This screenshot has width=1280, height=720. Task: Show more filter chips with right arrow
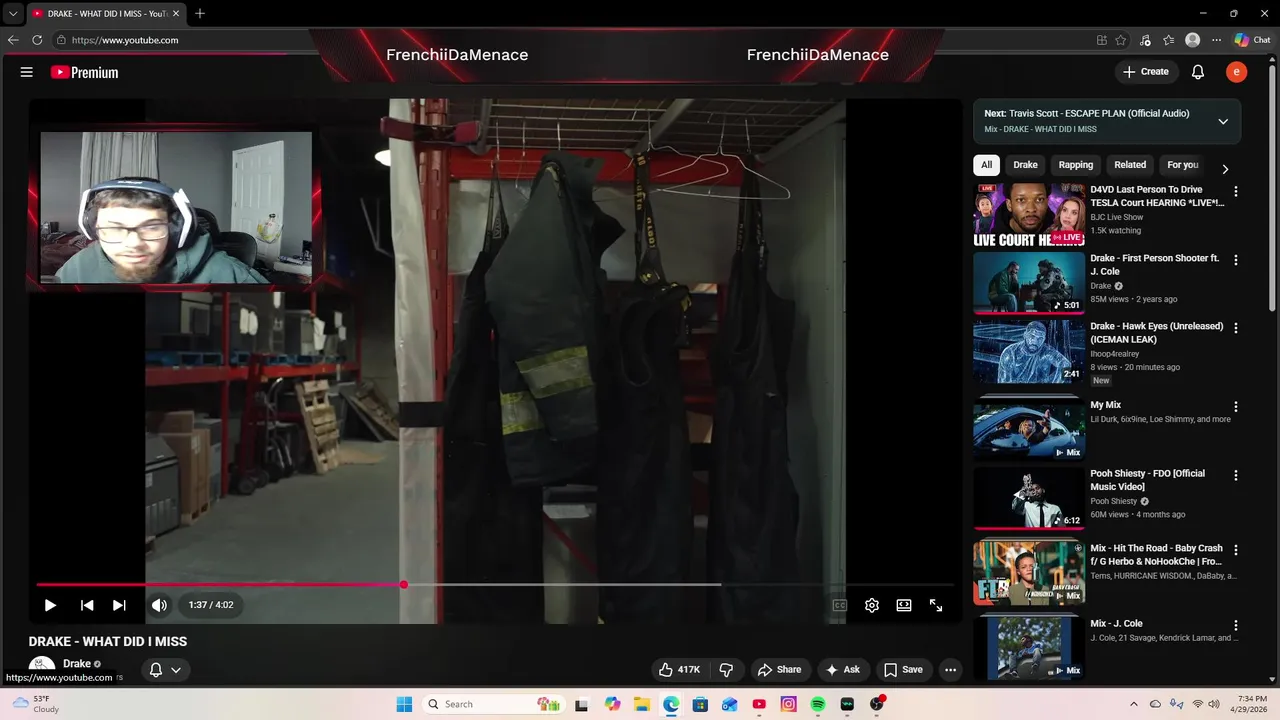pyautogui.click(x=1225, y=168)
